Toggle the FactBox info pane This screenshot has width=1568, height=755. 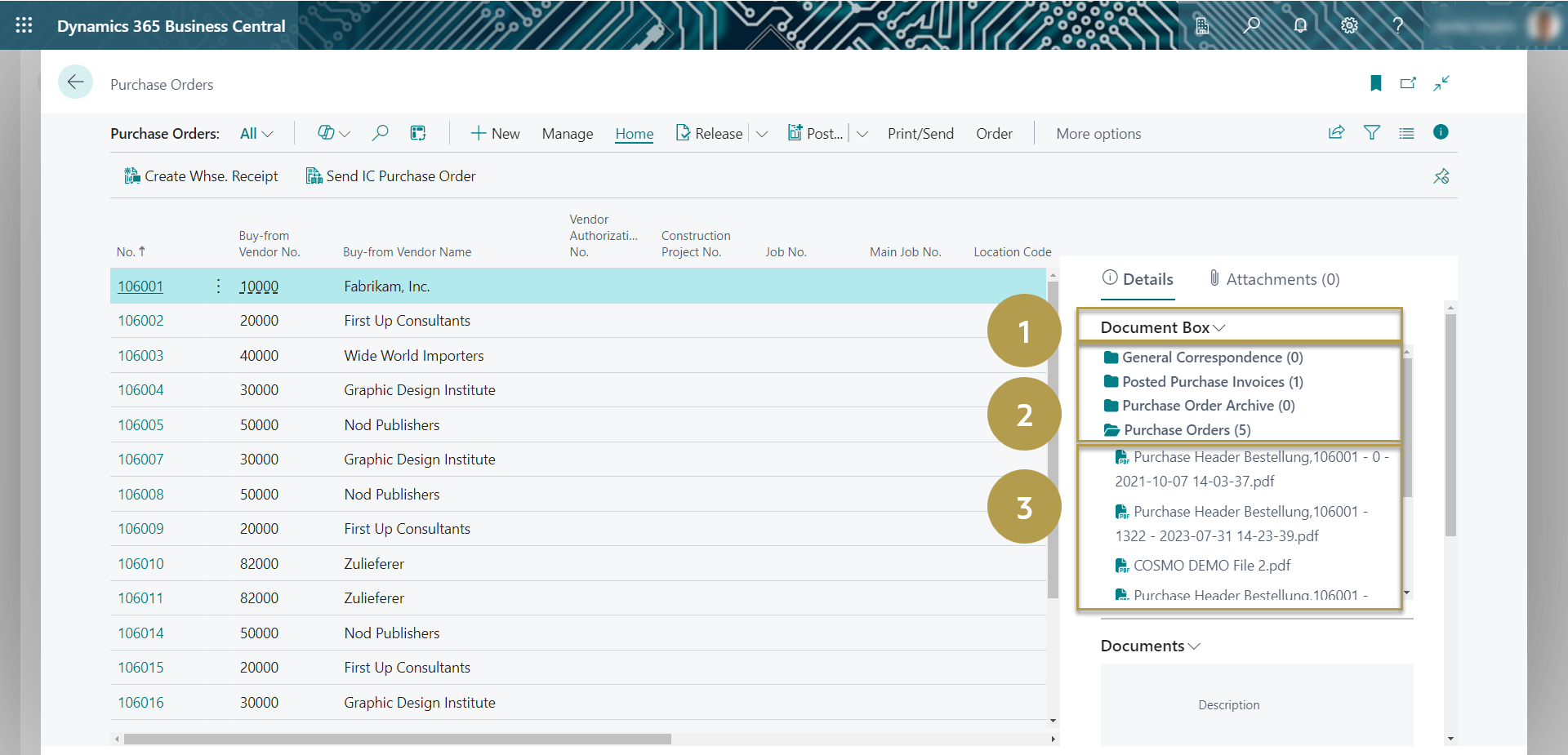click(x=1441, y=132)
